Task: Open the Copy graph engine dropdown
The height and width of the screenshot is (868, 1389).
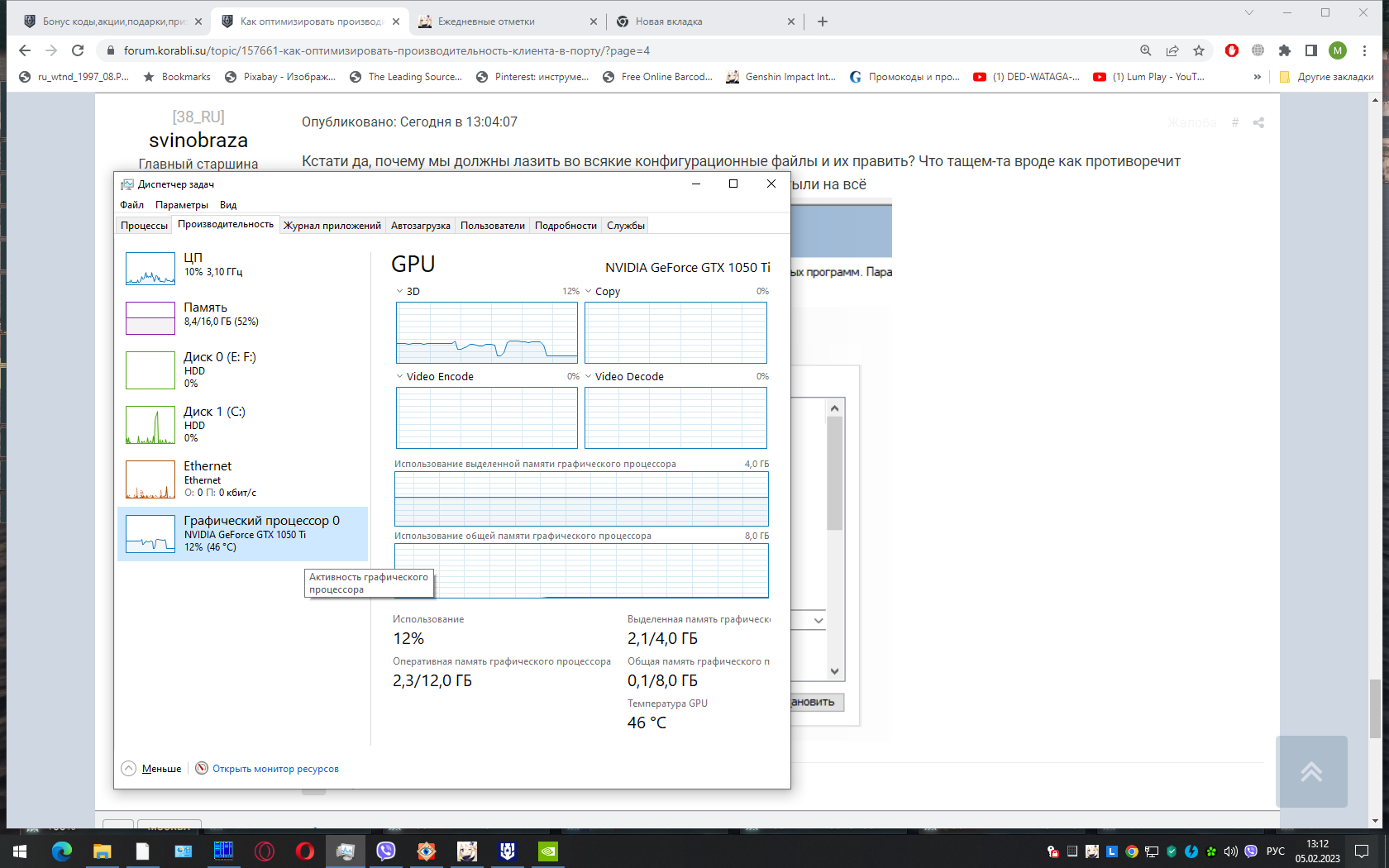Action: point(588,291)
